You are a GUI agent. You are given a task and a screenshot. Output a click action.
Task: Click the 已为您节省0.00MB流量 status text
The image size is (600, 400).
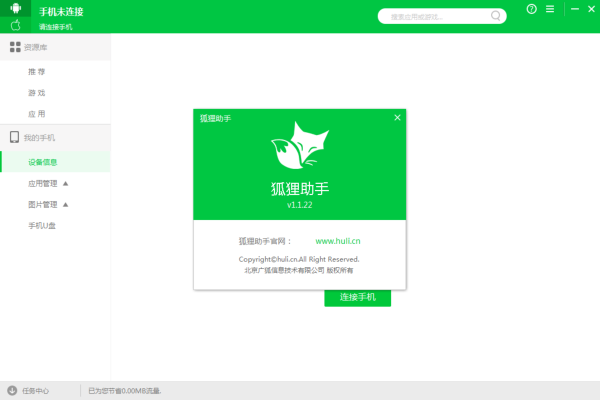click(x=125, y=391)
